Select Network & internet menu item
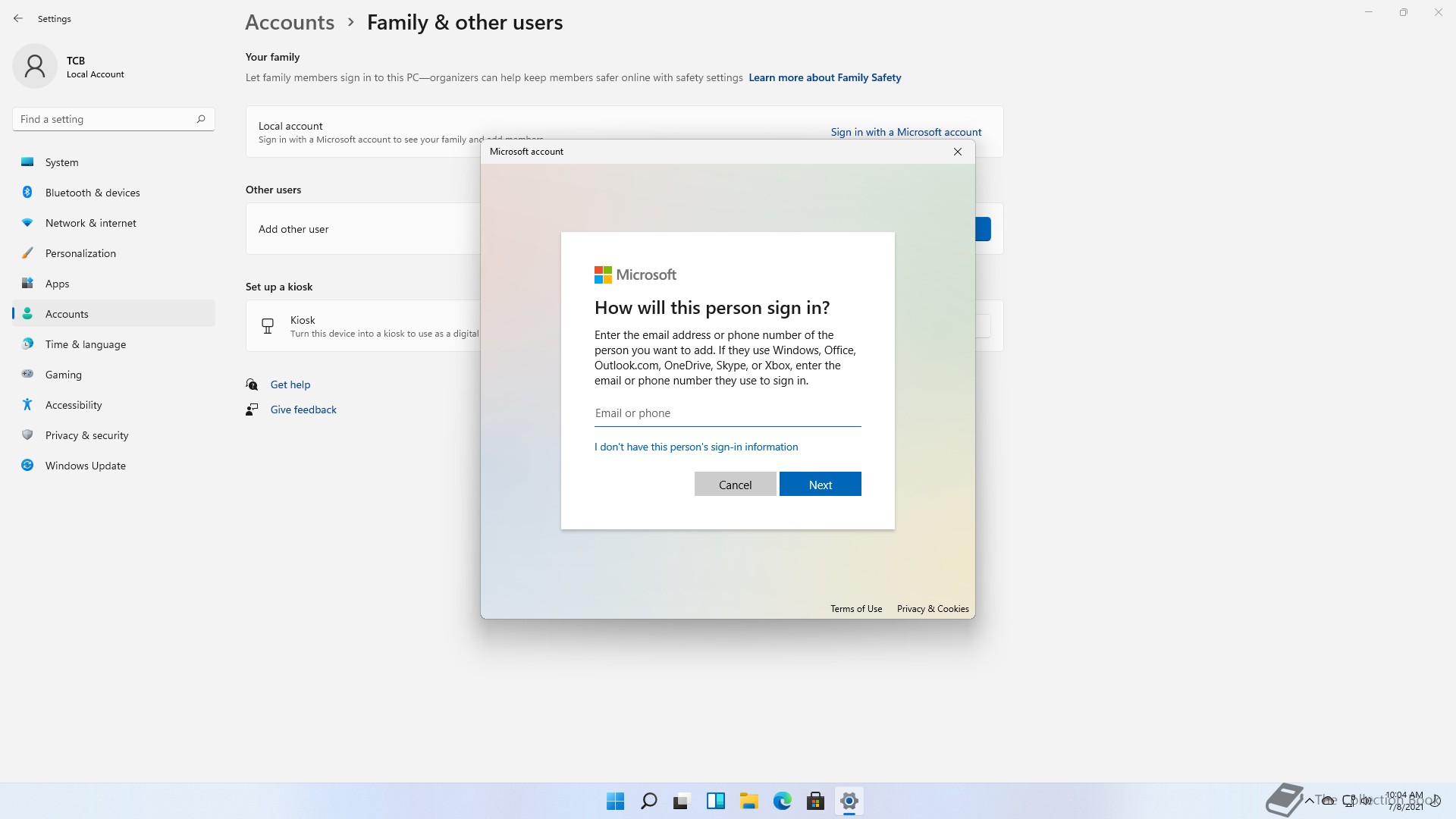 [x=114, y=223]
